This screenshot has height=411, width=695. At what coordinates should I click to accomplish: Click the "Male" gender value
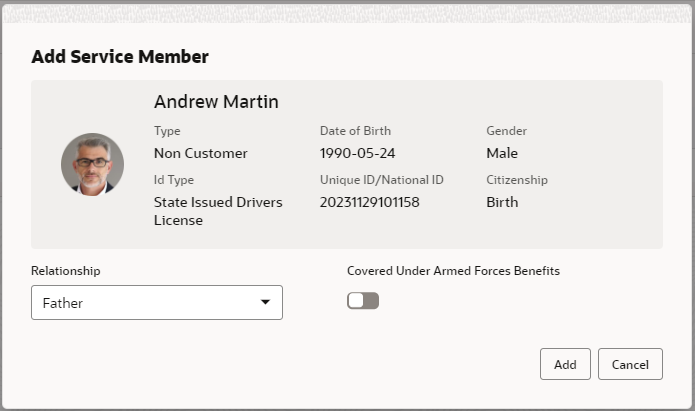[502, 153]
